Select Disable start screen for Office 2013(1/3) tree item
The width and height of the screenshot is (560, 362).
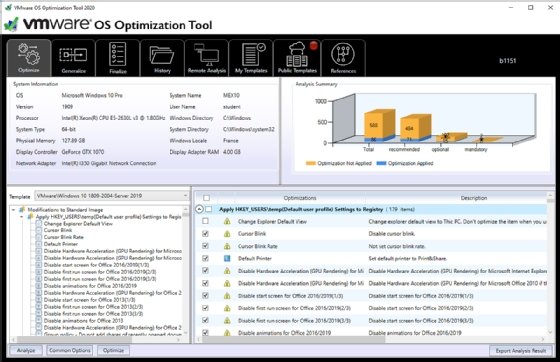[90, 300]
